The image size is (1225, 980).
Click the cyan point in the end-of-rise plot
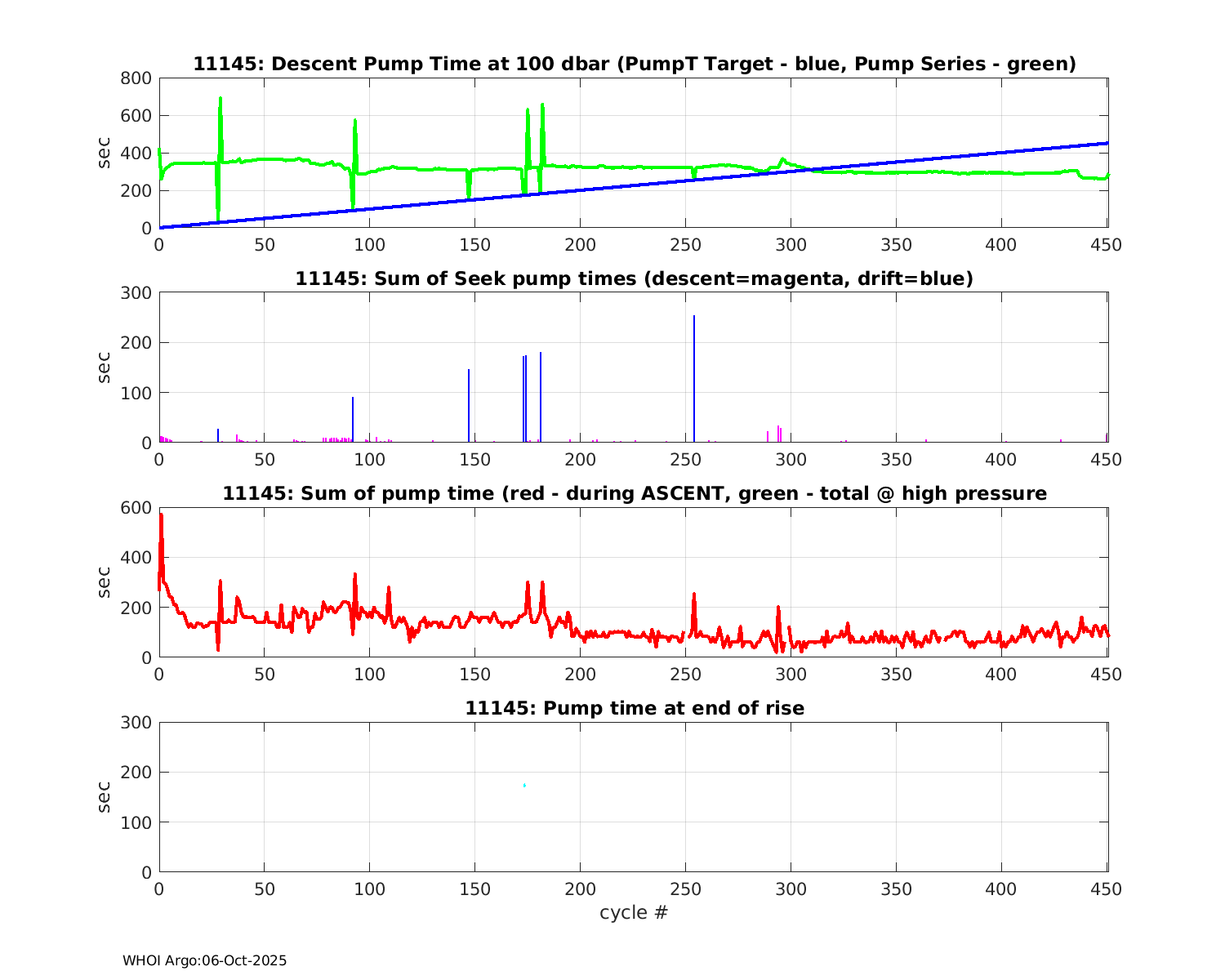click(x=524, y=786)
